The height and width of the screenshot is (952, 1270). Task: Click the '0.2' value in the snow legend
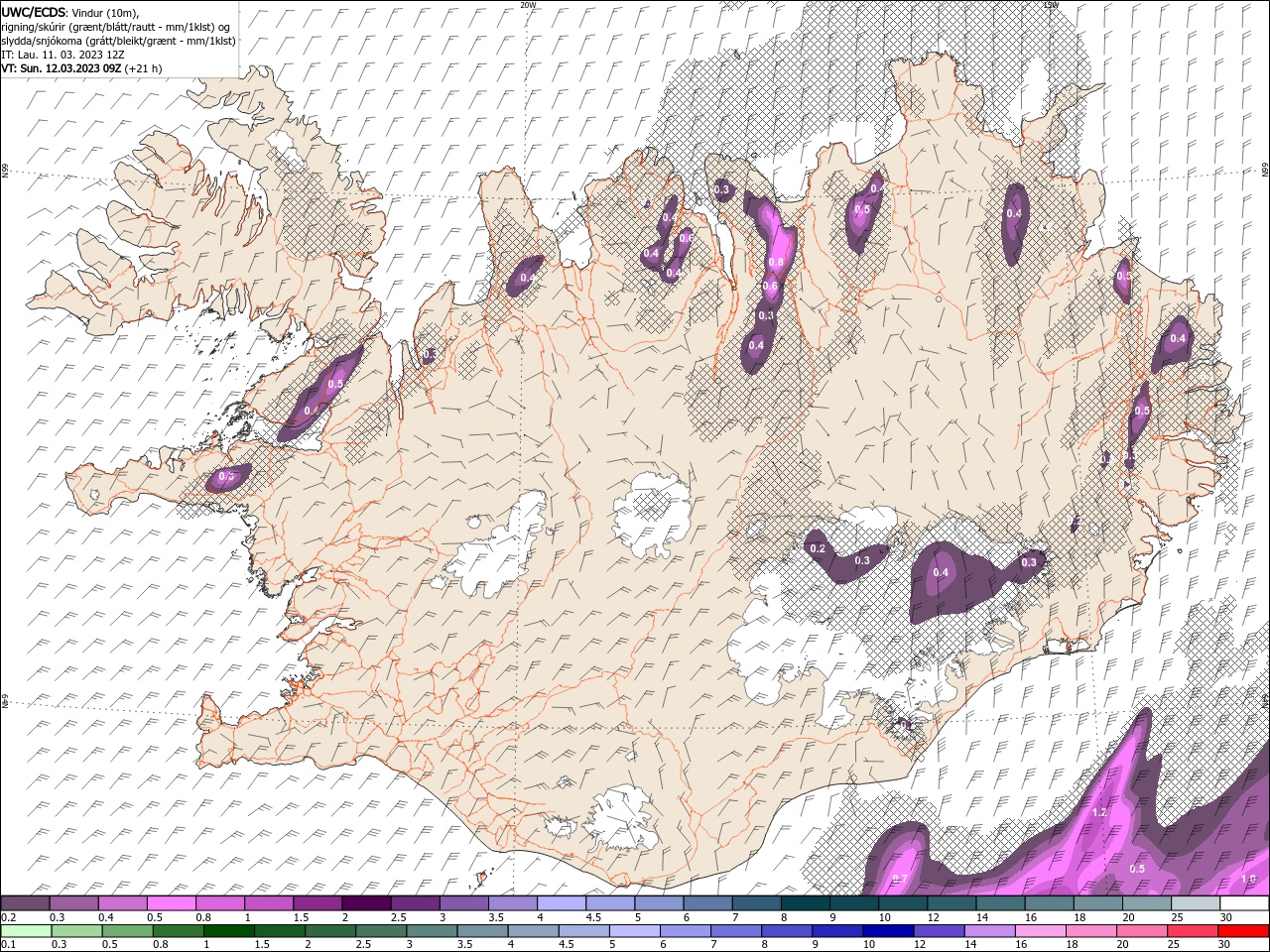(x=8, y=917)
